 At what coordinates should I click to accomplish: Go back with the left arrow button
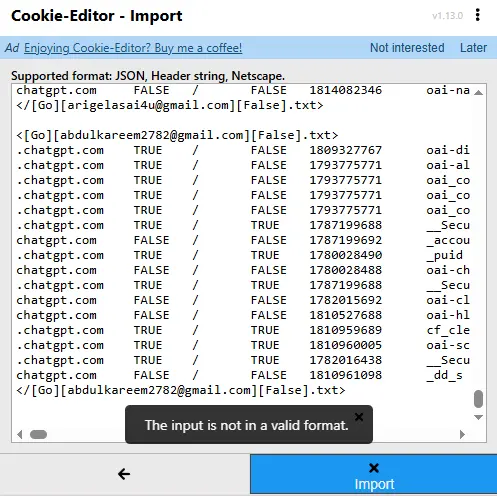click(x=124, y=474)
